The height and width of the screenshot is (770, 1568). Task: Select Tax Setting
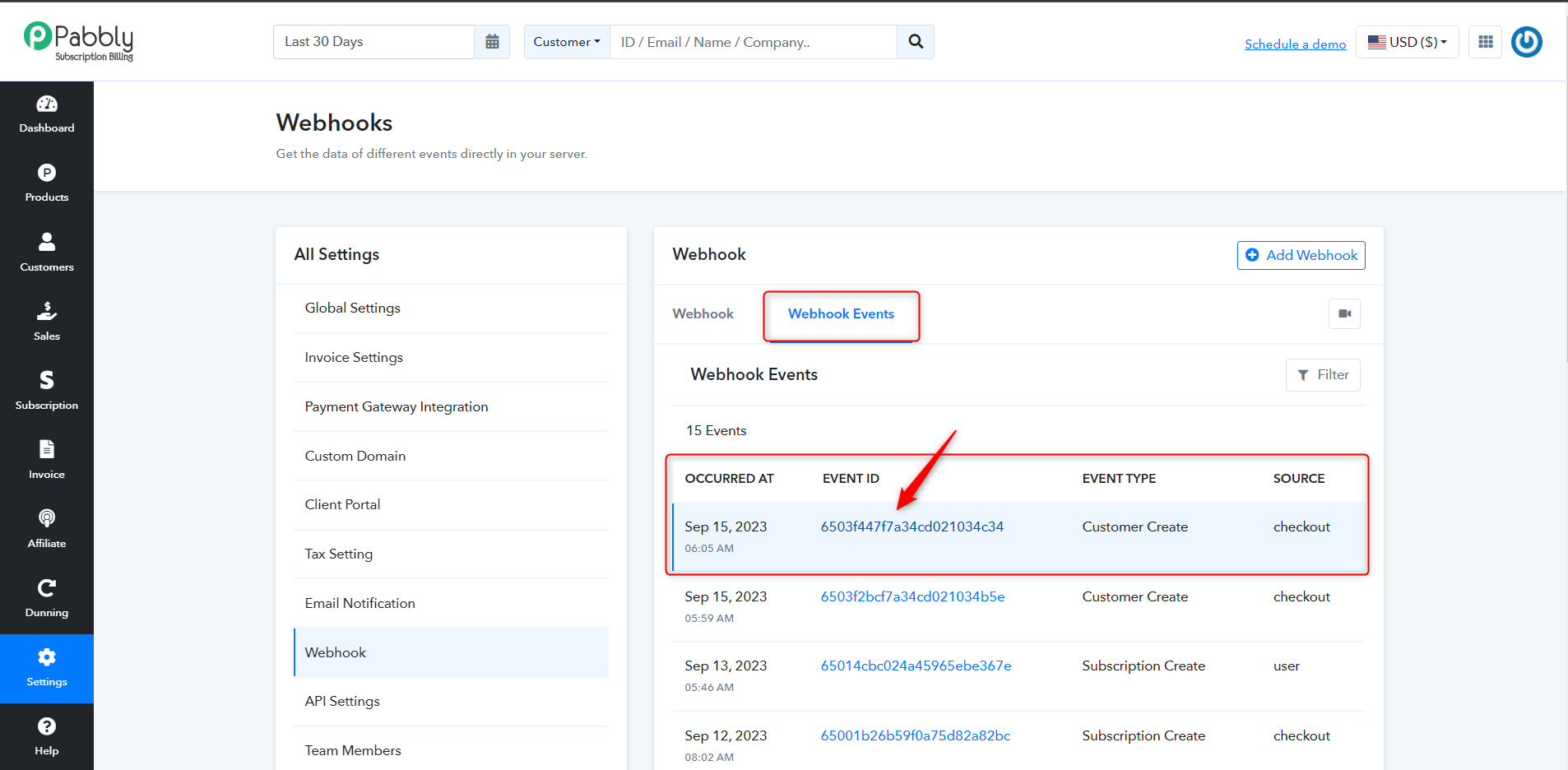[x=451, y=554]
